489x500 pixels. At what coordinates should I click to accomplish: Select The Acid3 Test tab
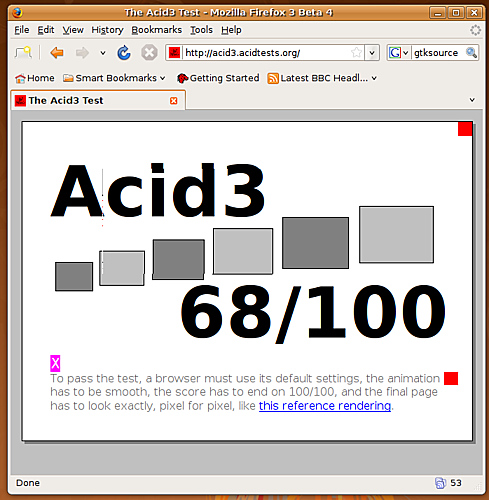pos(98,100)
